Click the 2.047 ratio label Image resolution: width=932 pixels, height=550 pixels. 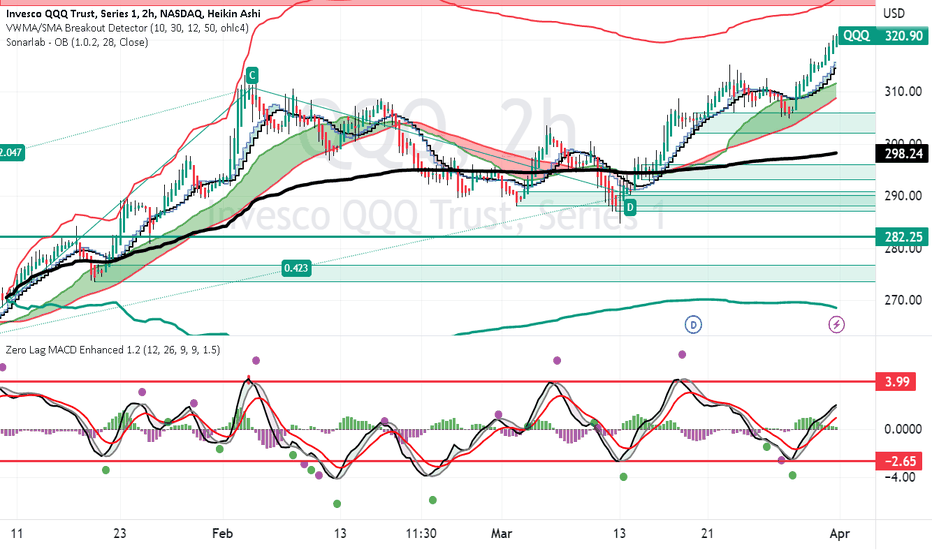[11, 152]
